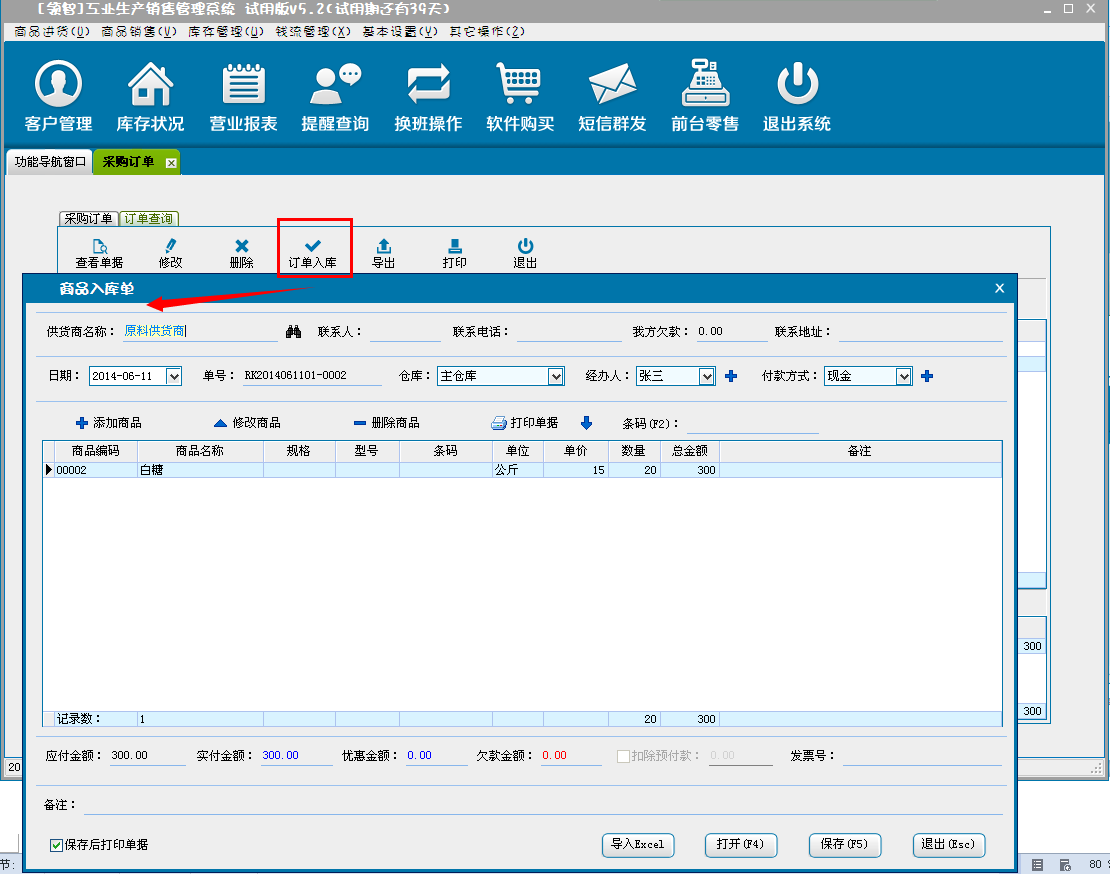Click binoculars icon to search supplier
Screen dimensions: 1110x874
294,331
